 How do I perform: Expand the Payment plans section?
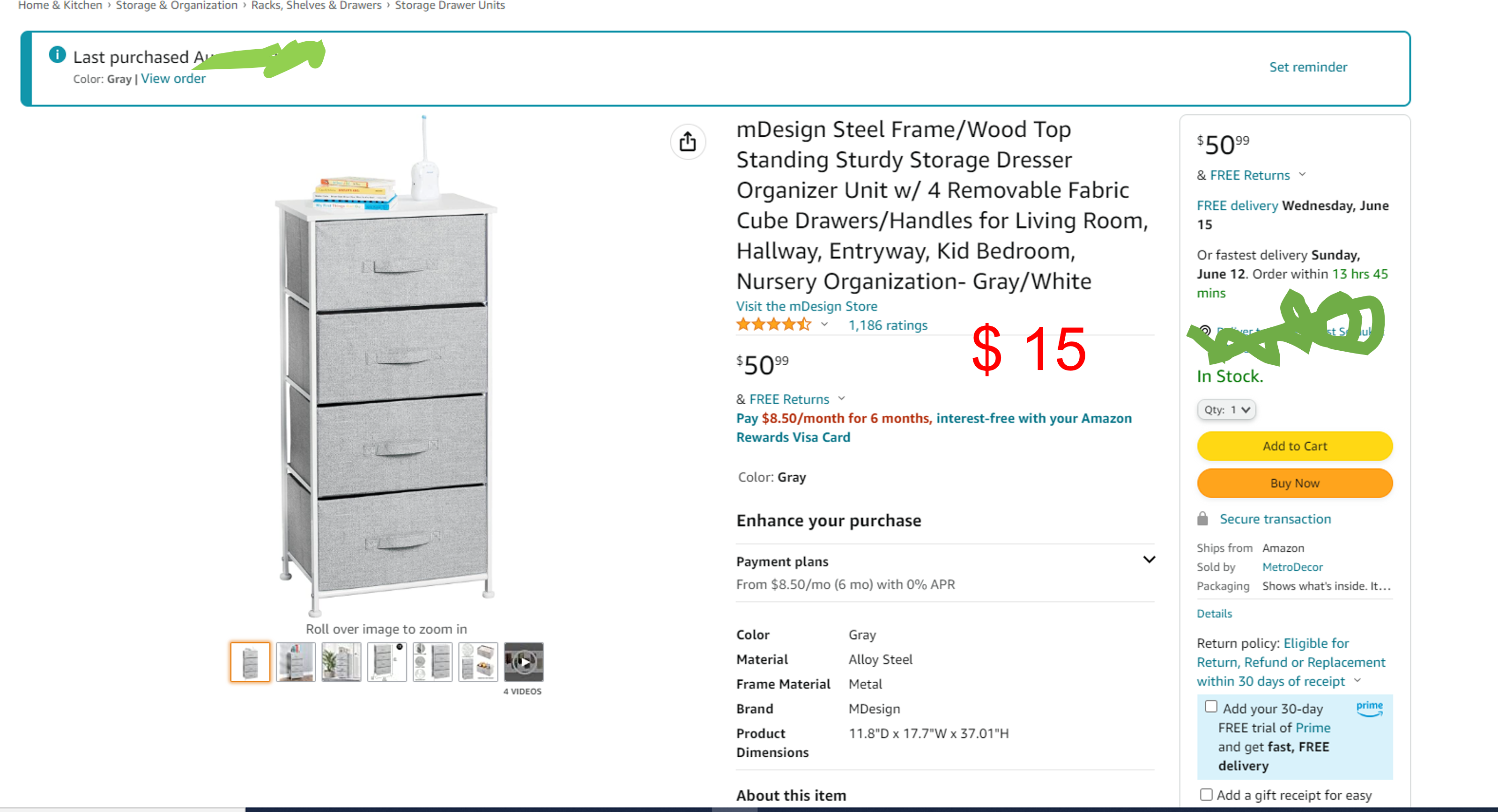(1149, 560)
